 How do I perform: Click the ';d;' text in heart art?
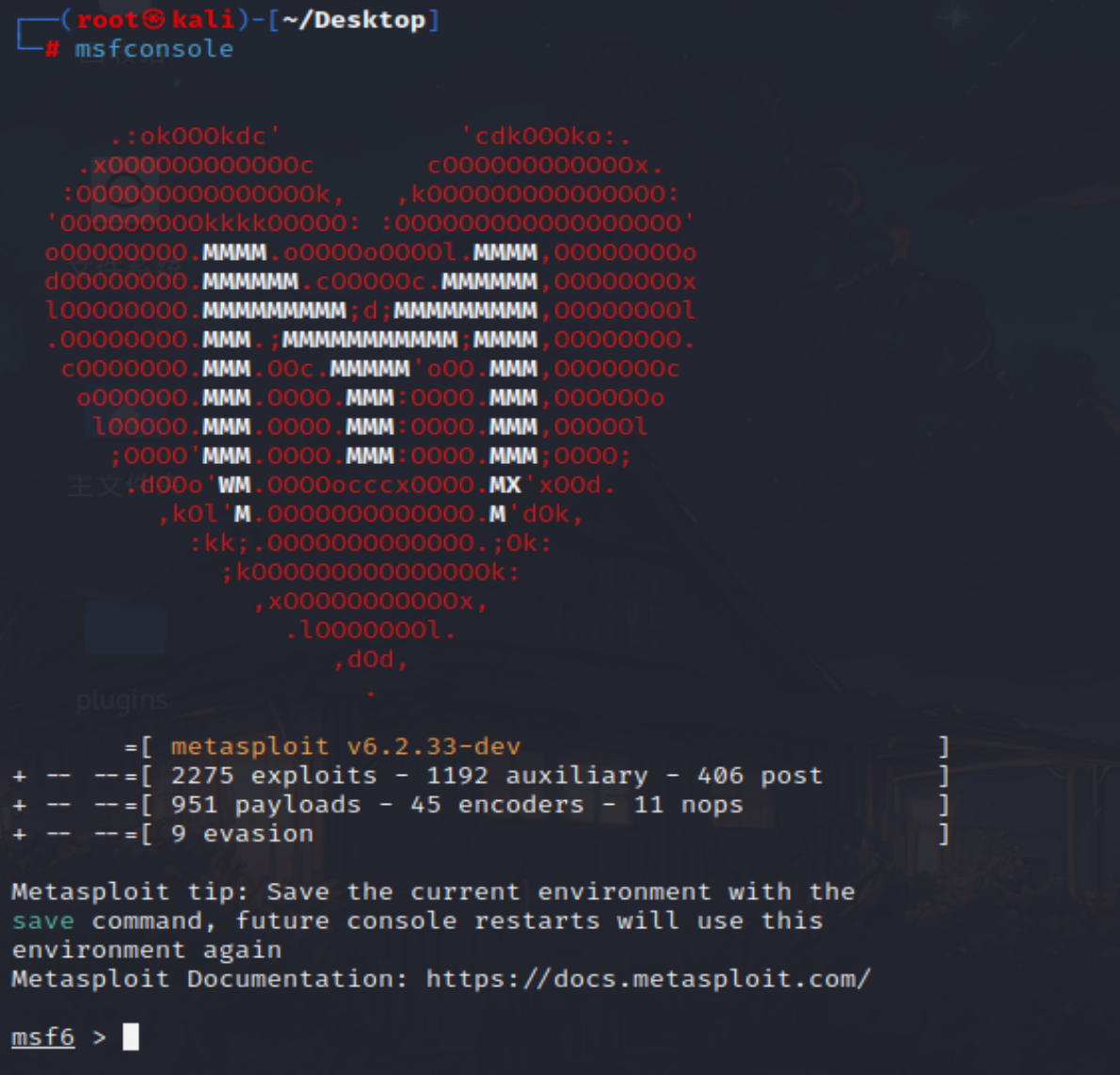(370, 311)
